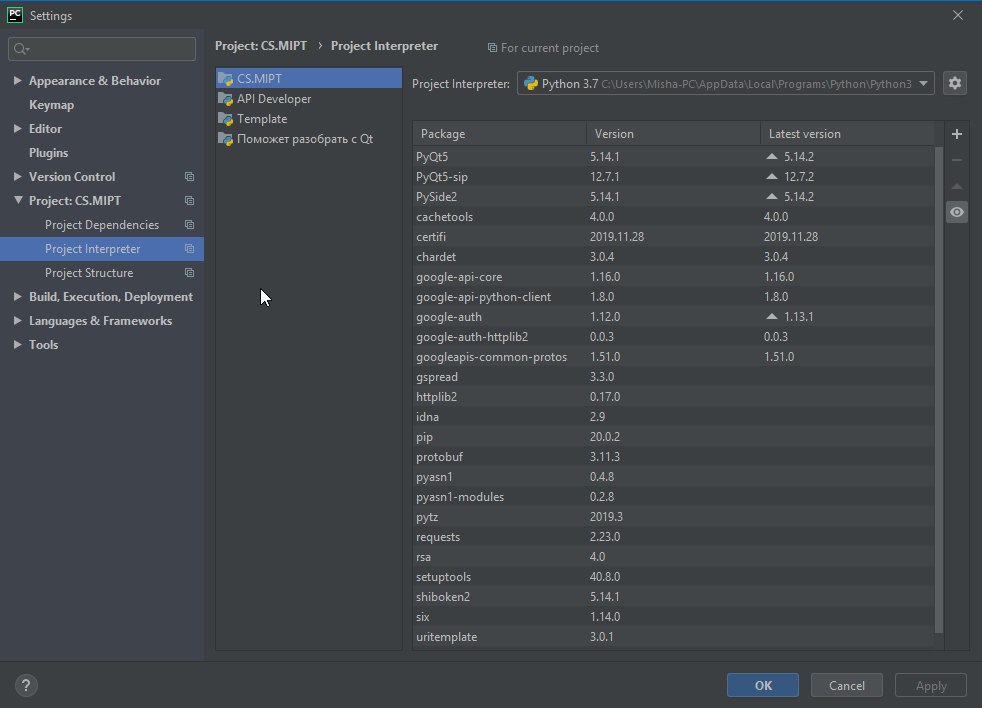Viewport: 982px width, 708px height.
Task: Select Project Dependencies in the tree
Action: 102,224
